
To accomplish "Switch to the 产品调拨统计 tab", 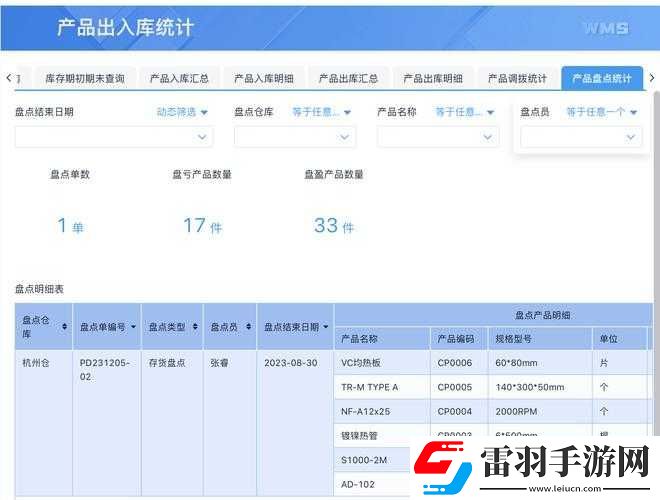I will click(517, 78).
